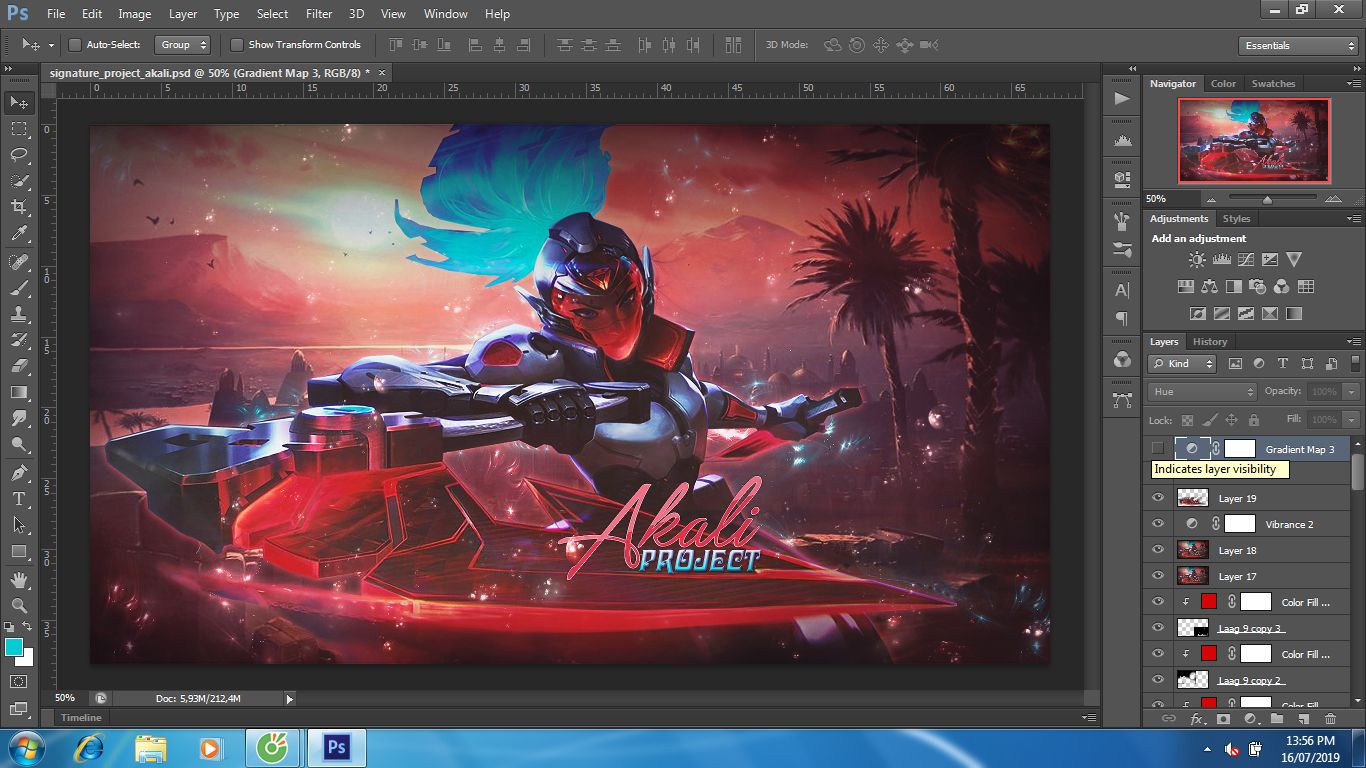Screen dimensions: 1366x768
Task: Hide Layer 19 using eye icon
Action: coord(1158,498)
